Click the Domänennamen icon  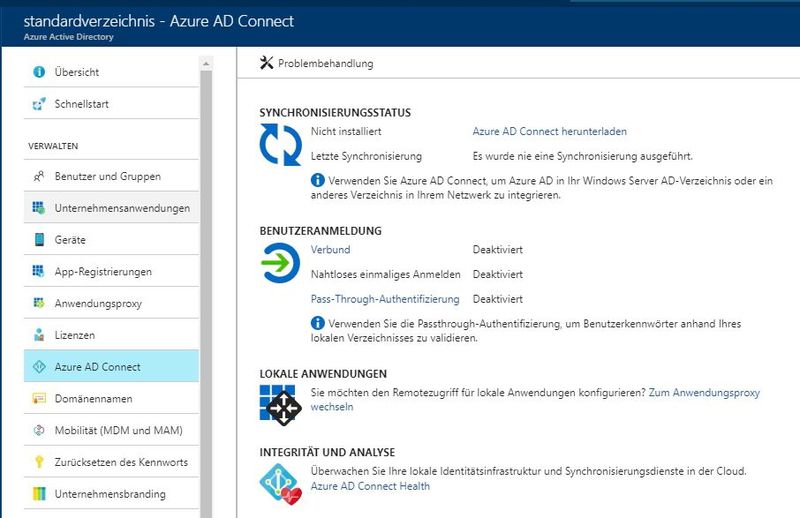tap(39, 398)
